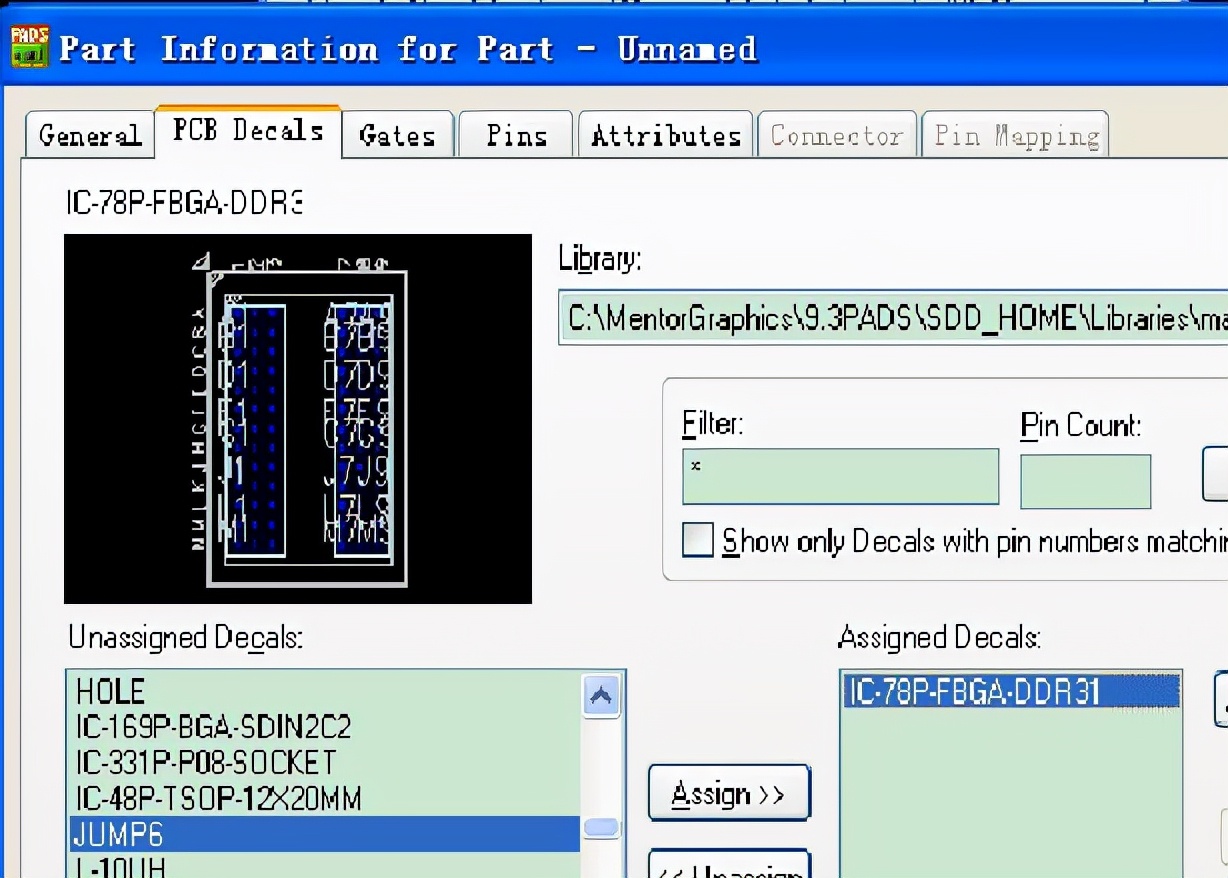Click the Unassigned Decals scrollbar thumb
The image size is (1228, 878).
point(601,828)
